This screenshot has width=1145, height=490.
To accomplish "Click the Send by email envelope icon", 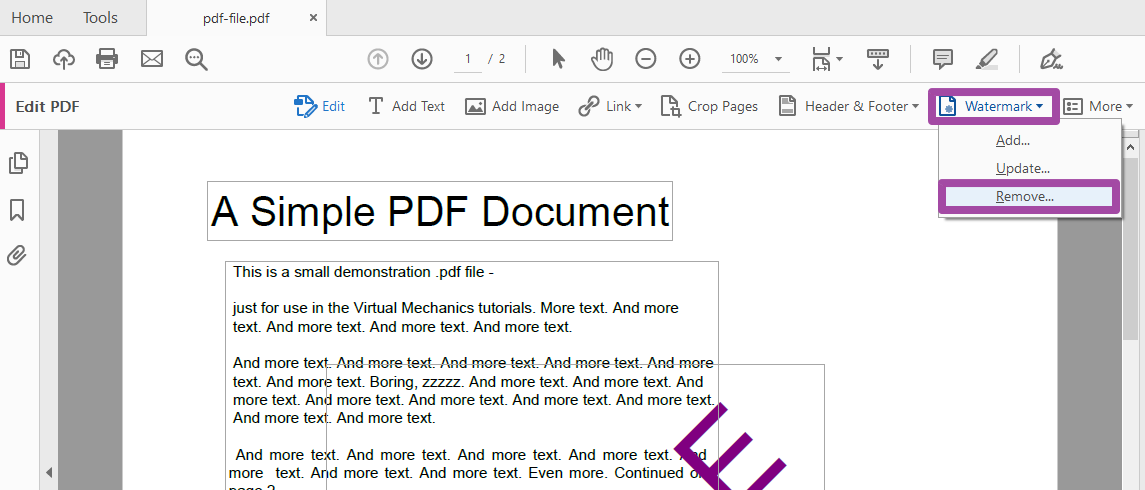I will pos(152,58).
